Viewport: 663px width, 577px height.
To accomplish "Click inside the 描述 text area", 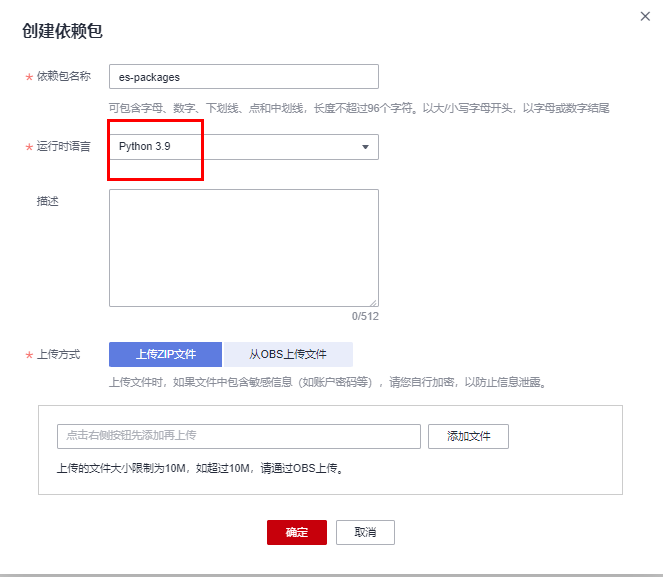I will pos(244,248).
